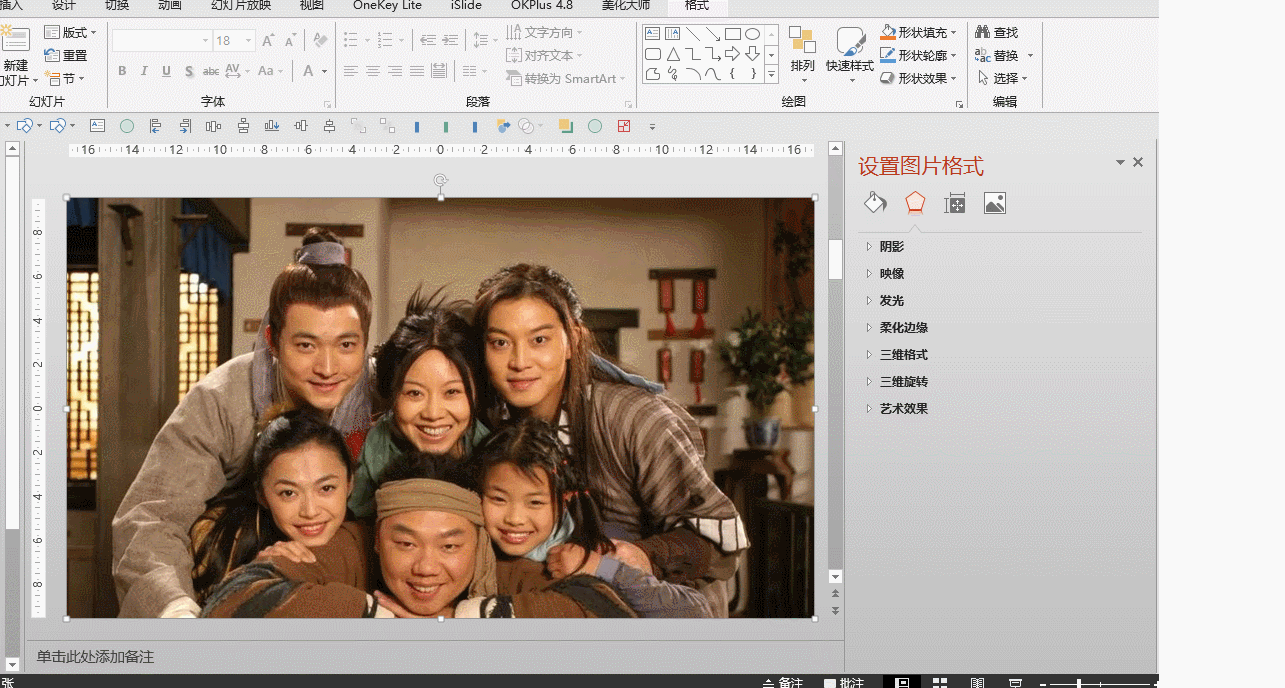Screen dimensions: 1285x688
Task: Toggle Italic text formatting
Action: pos(144,71)
